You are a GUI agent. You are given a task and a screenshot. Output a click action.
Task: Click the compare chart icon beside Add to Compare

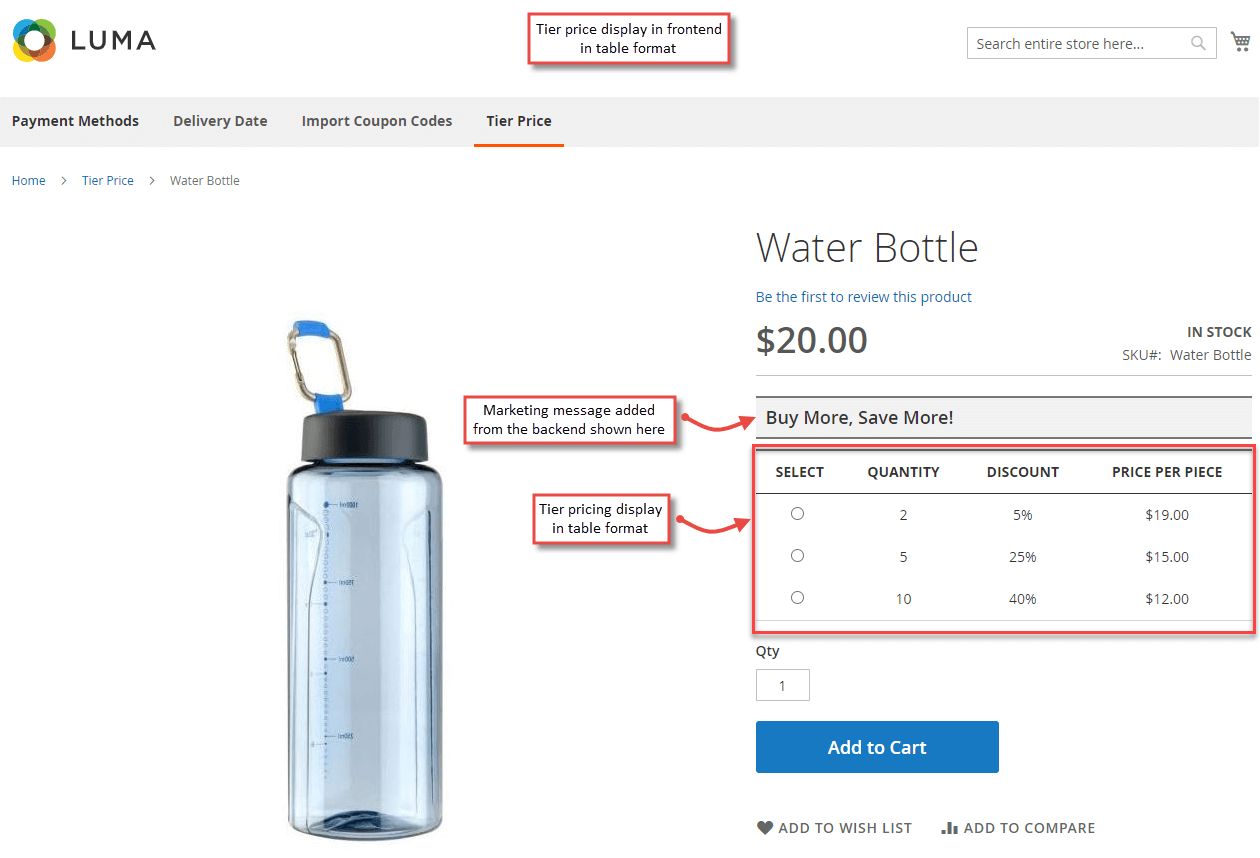[948, 827]
